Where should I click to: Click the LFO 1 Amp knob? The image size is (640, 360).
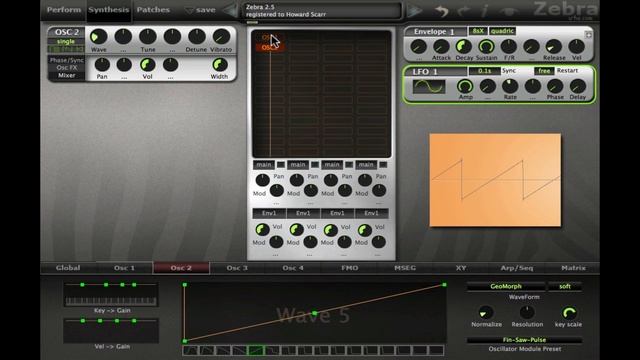tap(465, 87)
